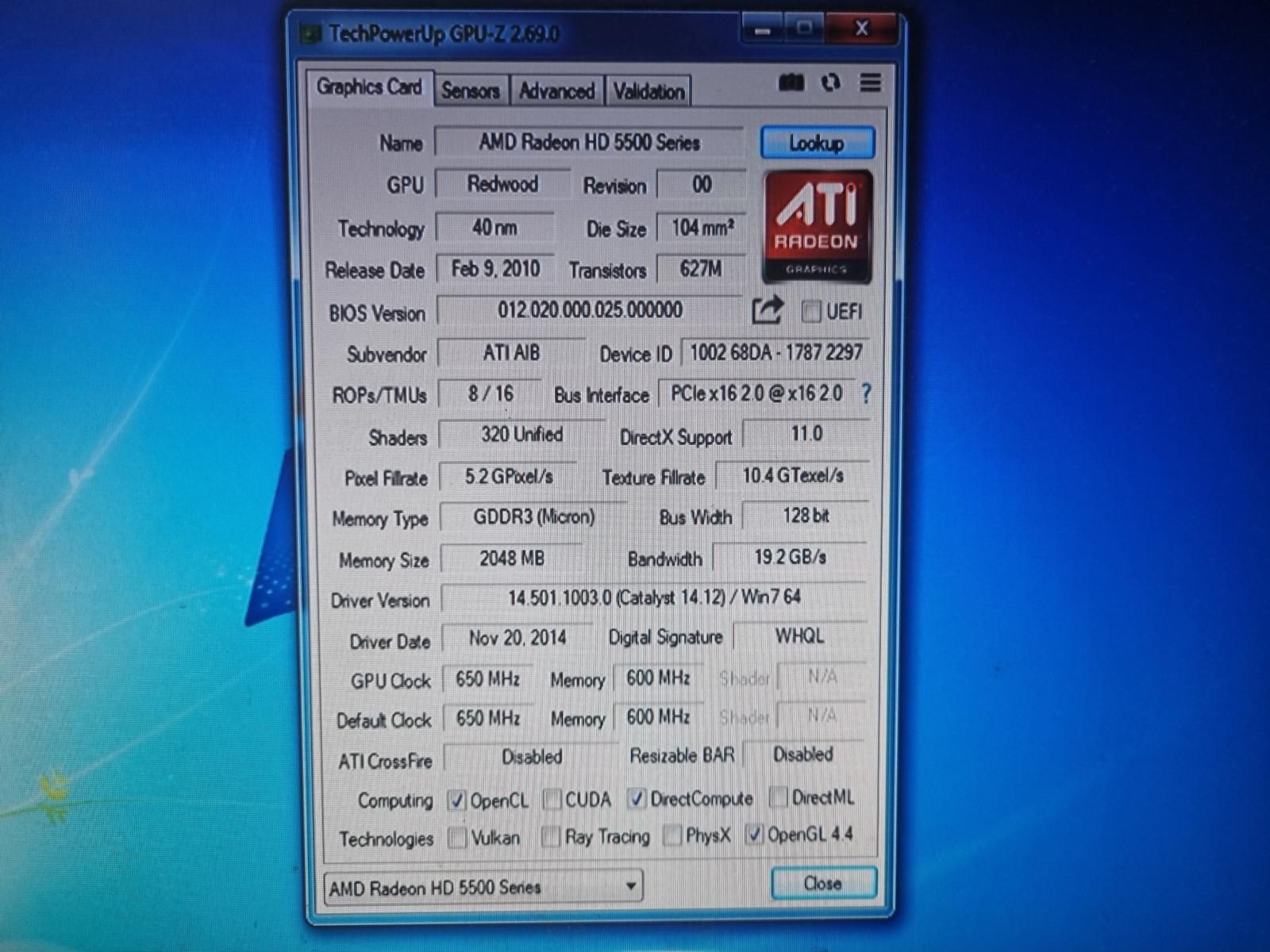The height and width of the screenshot is (952, 1270).
Task: Toggle the CUDA checkbox
Action: click(552, 799)
